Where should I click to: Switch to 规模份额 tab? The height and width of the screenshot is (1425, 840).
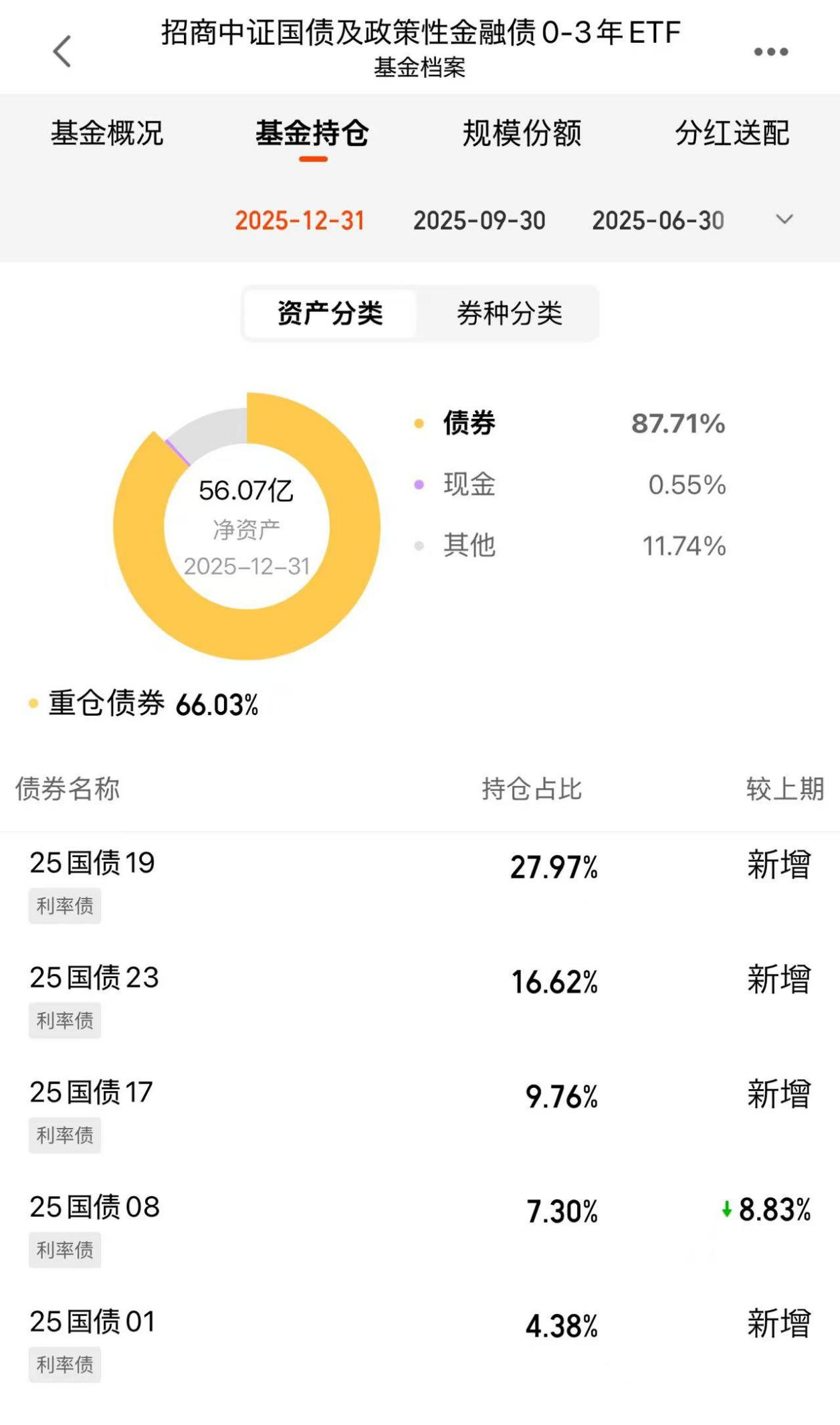point(522,133)
